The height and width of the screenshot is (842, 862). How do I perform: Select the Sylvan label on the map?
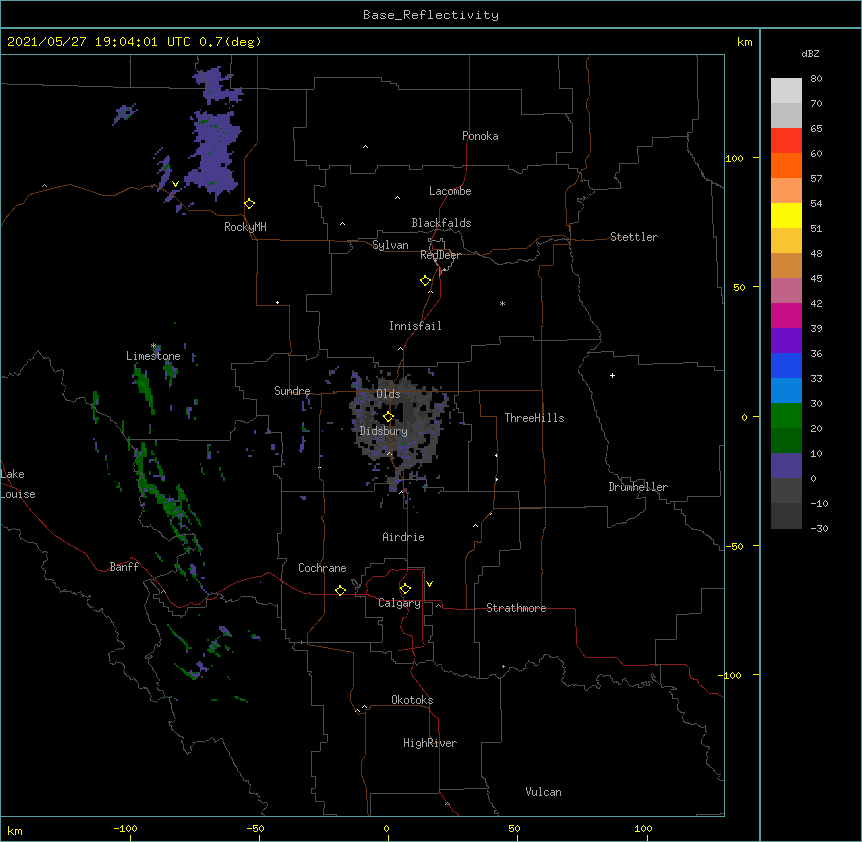tap(390, 245)
